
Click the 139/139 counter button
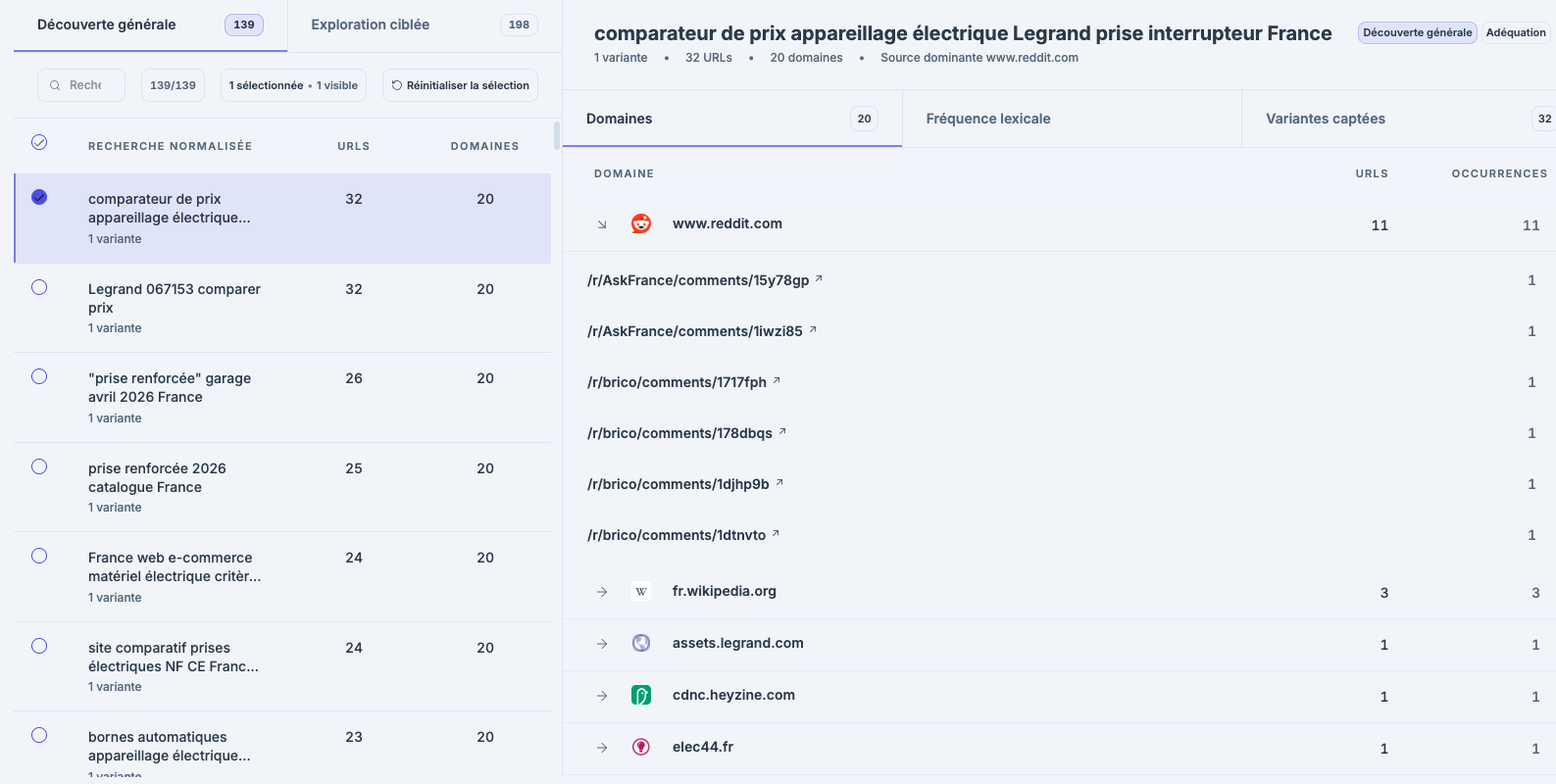point(173,85)
